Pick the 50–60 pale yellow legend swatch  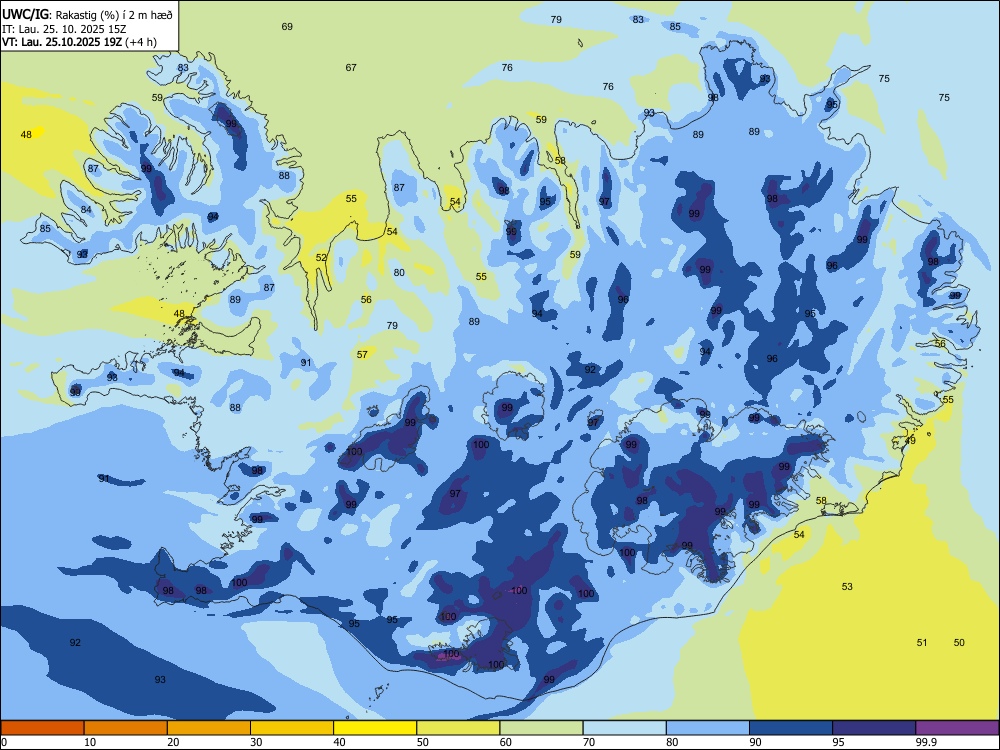click(458, 728)
